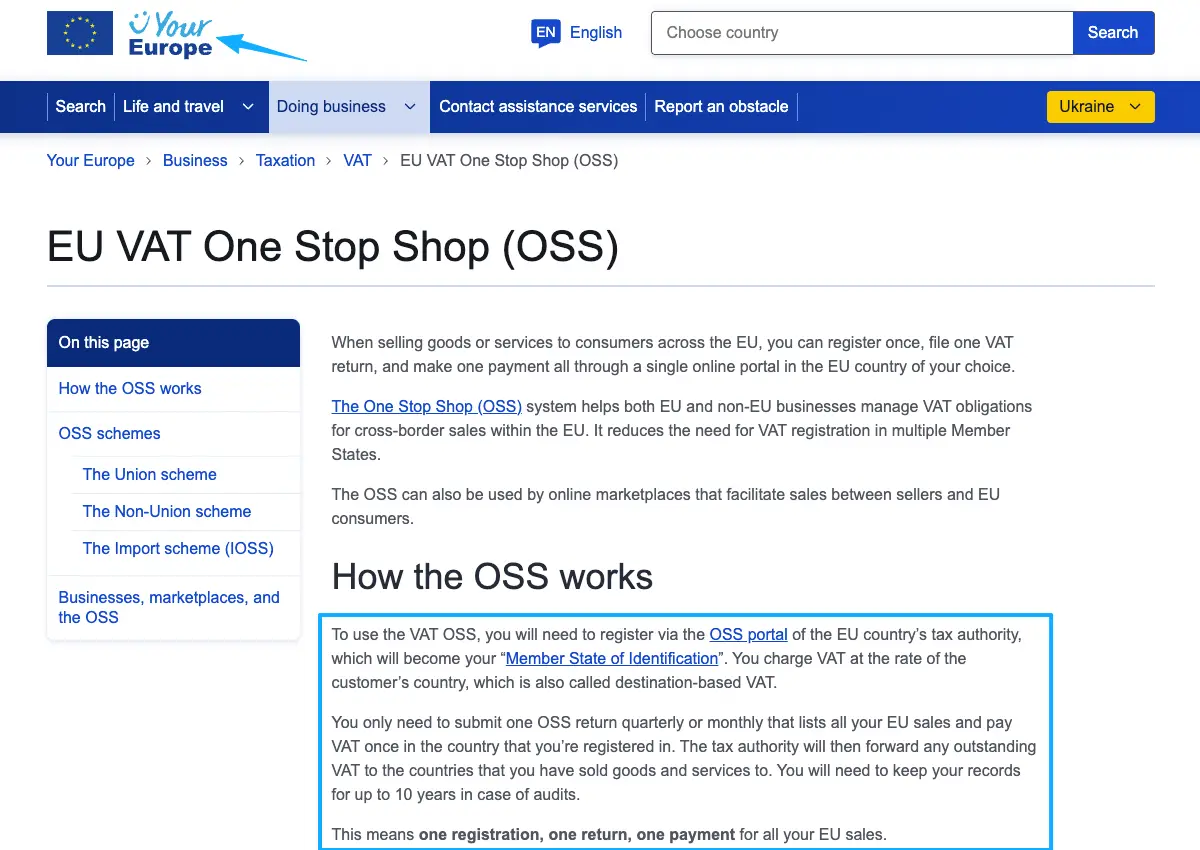Viewport: 1200px width, 850px height.
Task: Jump to The Non-Union scheme
Action: pos(167,511)
